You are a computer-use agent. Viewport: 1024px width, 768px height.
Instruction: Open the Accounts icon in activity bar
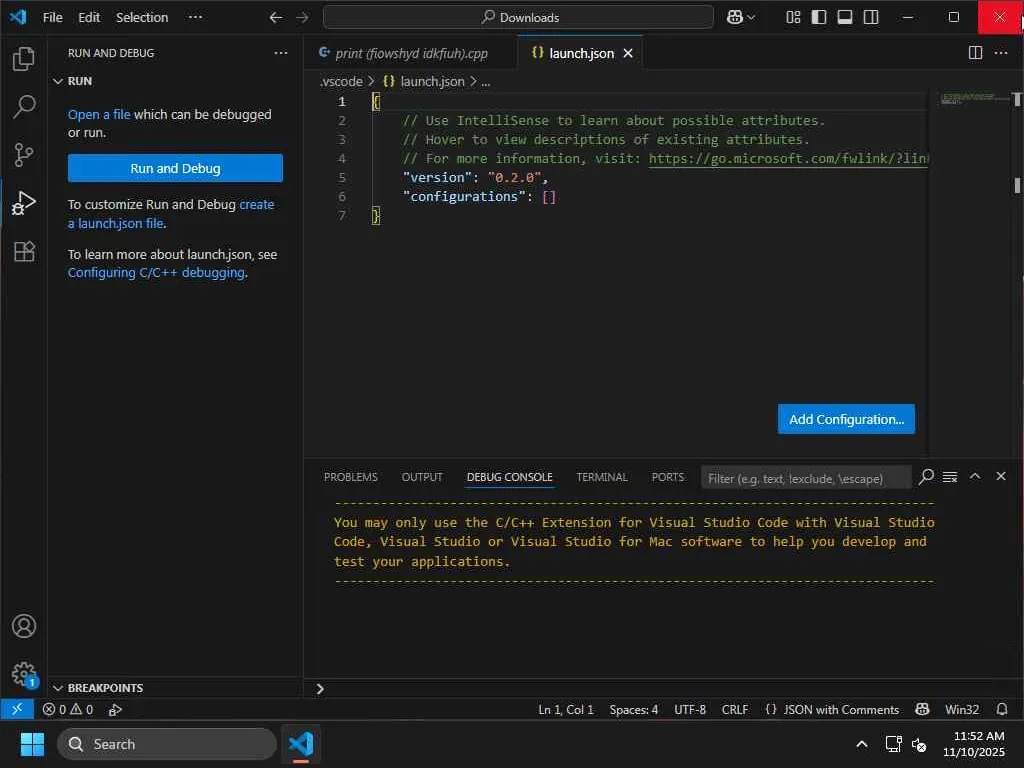pos(24,626)
